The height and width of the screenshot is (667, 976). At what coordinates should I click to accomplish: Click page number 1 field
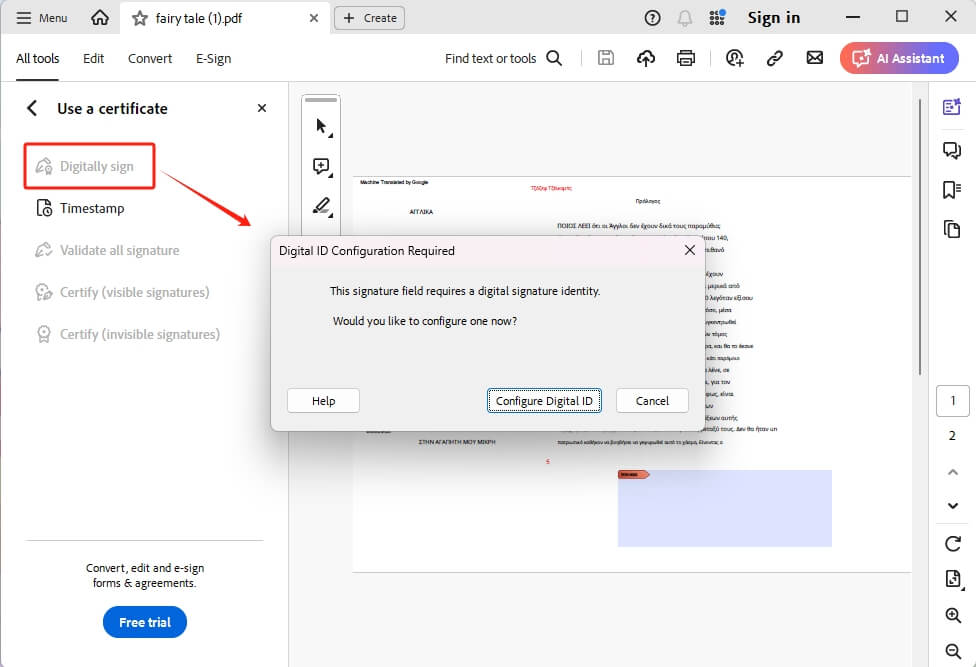[x=953, y=401]
